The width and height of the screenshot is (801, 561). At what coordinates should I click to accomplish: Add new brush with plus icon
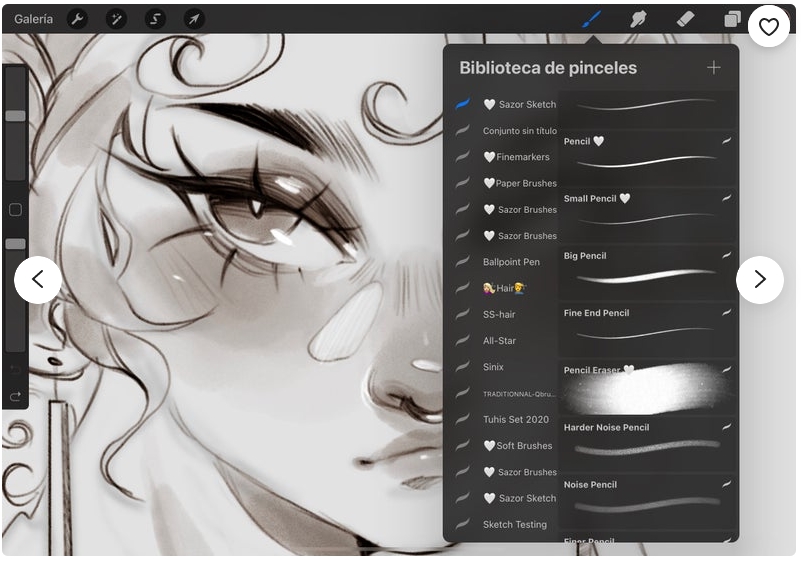[x=713, y=68]
